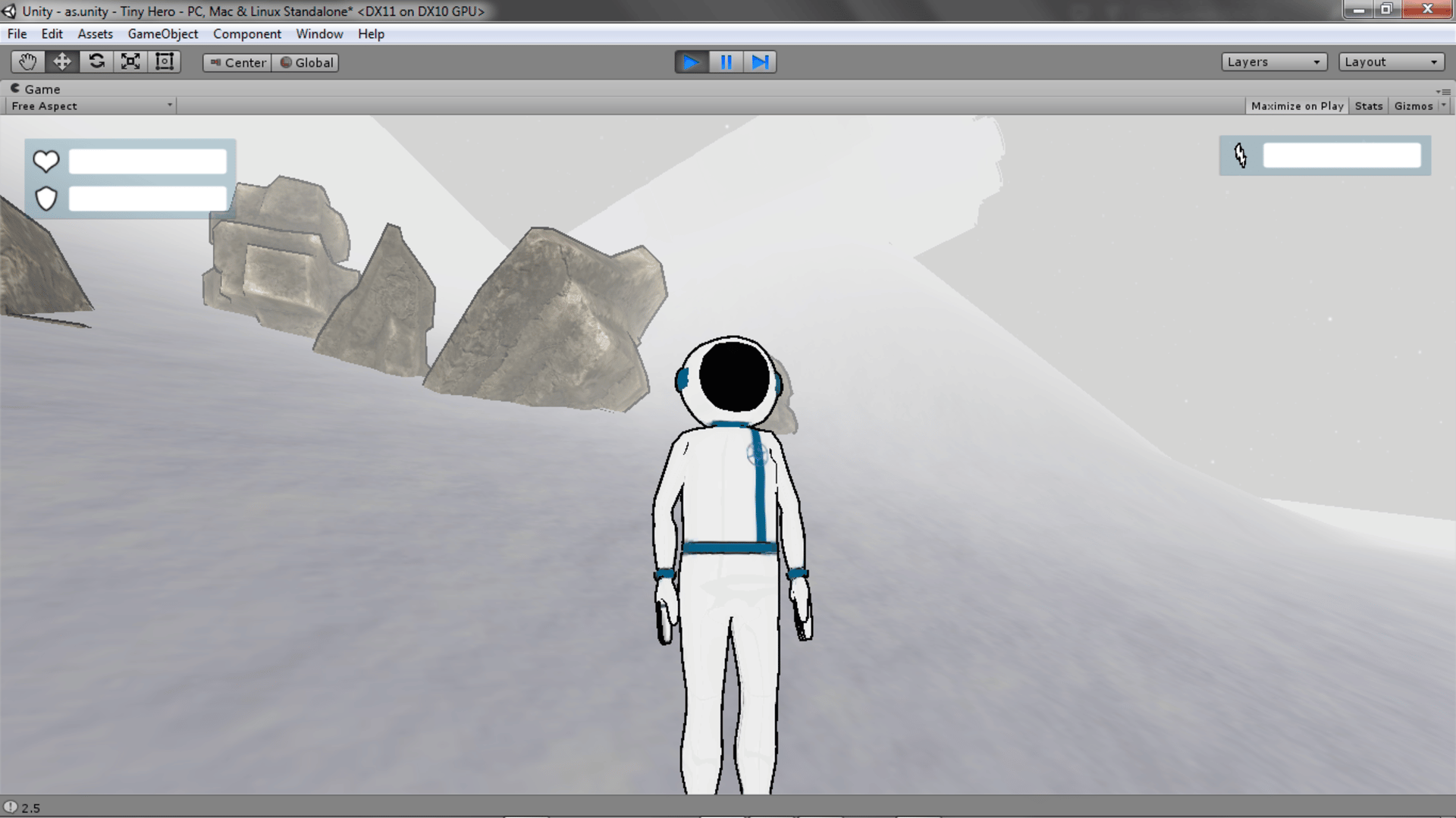The image size is (1456, 818).
Task: Expand the Free Aspect dropdown
Action: coord(91,106)
